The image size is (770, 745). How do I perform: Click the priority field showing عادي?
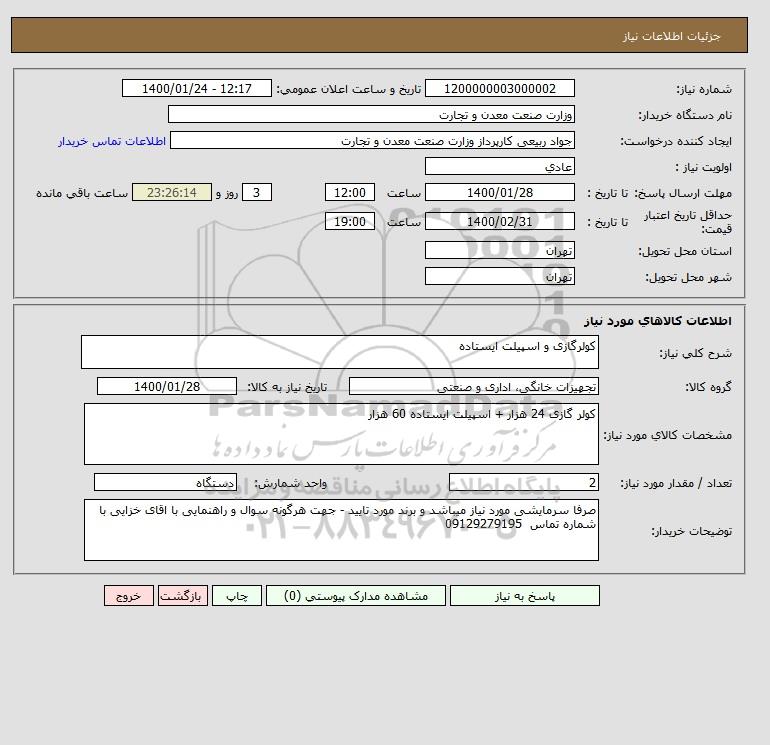pos(500,166)
